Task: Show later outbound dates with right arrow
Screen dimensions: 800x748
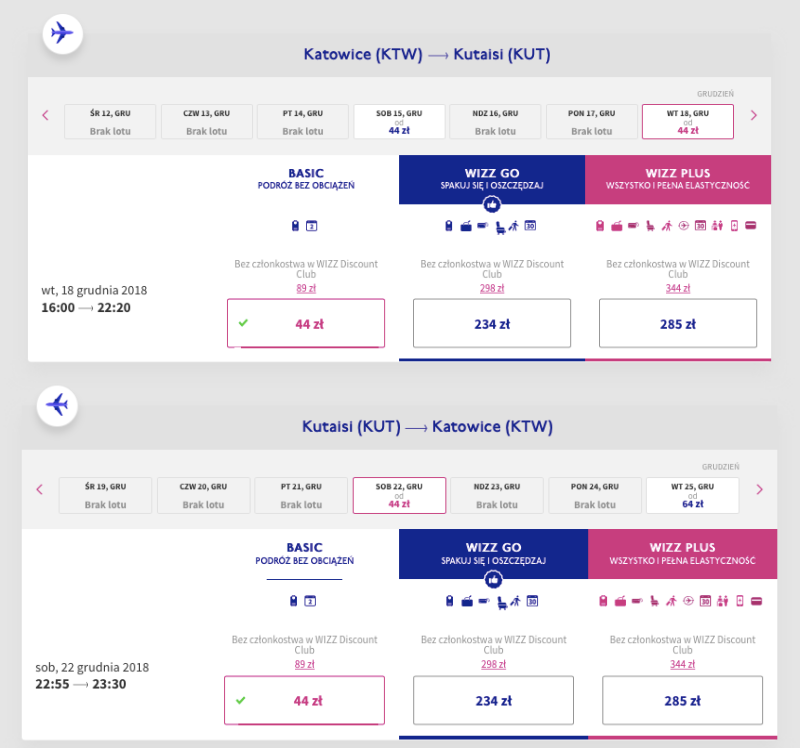Action: (754, 115)
